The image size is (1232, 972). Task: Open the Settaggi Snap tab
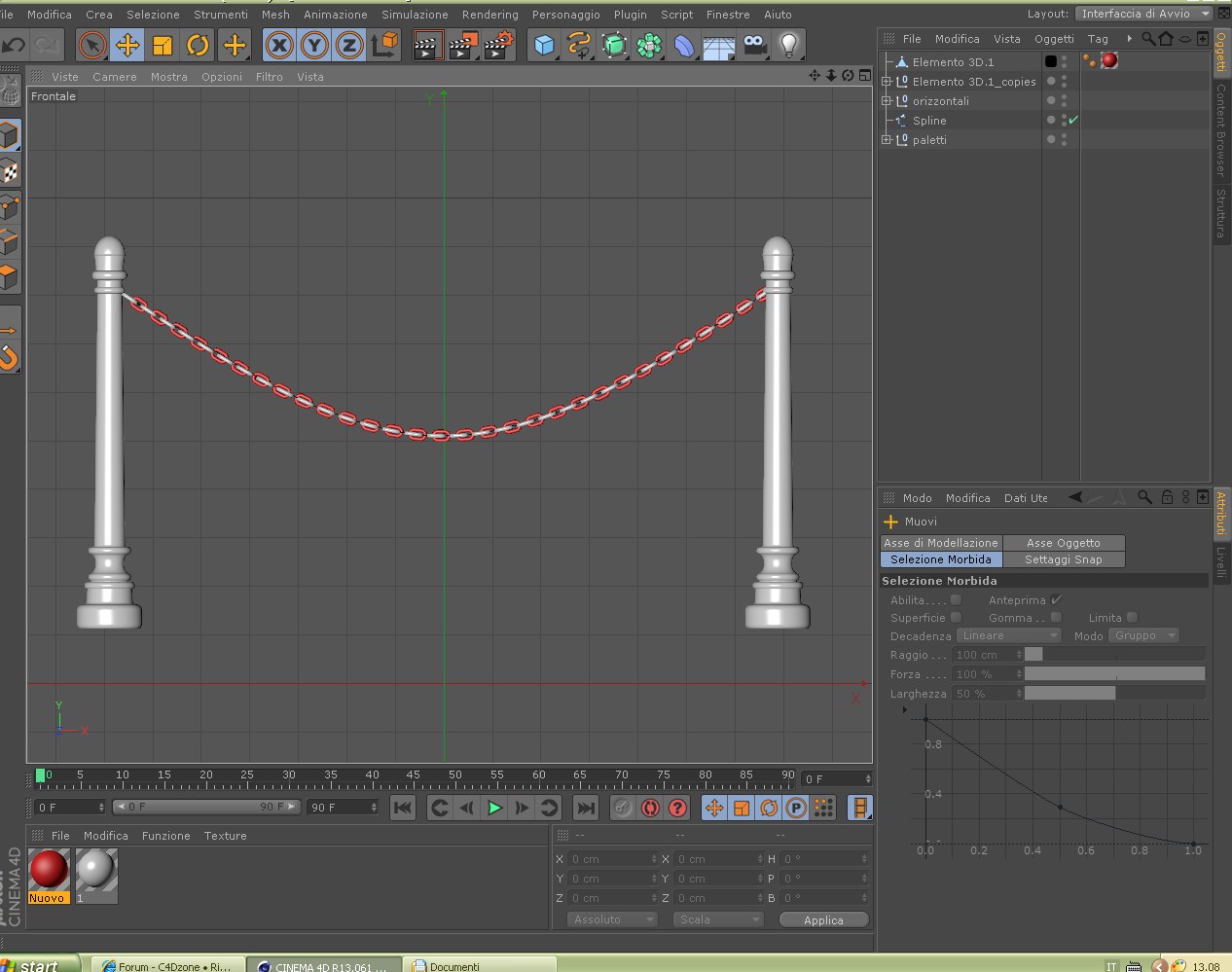(x=1064, y=559)
